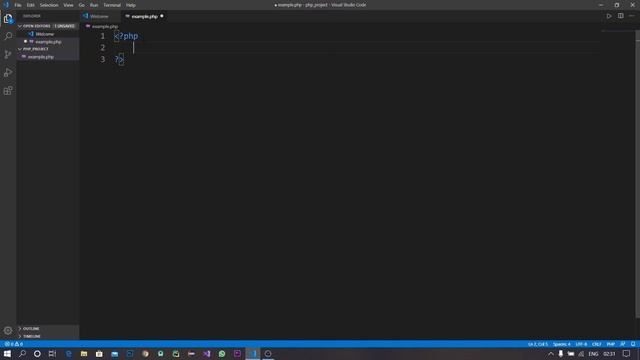The image size is (640, 360).
Task: Open the notifications bell in status bar
Action: pos(633,344)
